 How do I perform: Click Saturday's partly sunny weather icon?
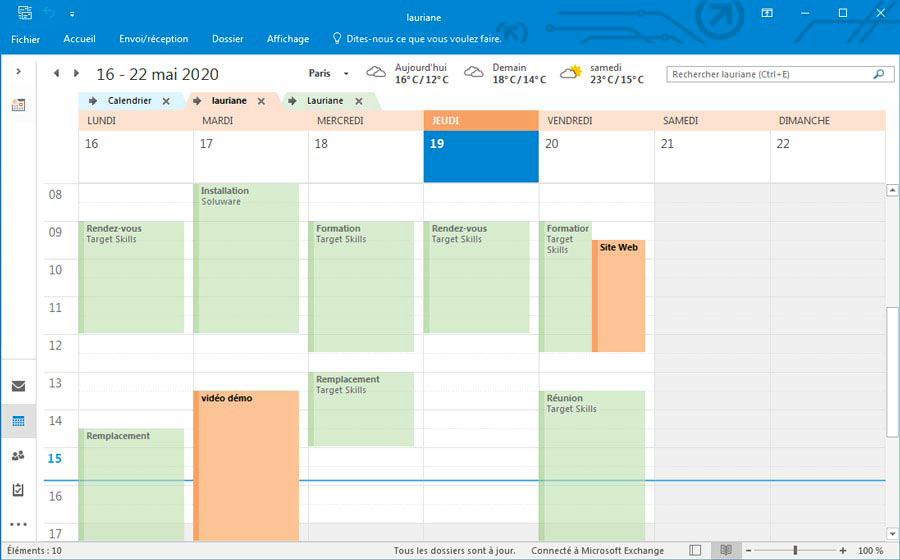click(x=571, y=72)
